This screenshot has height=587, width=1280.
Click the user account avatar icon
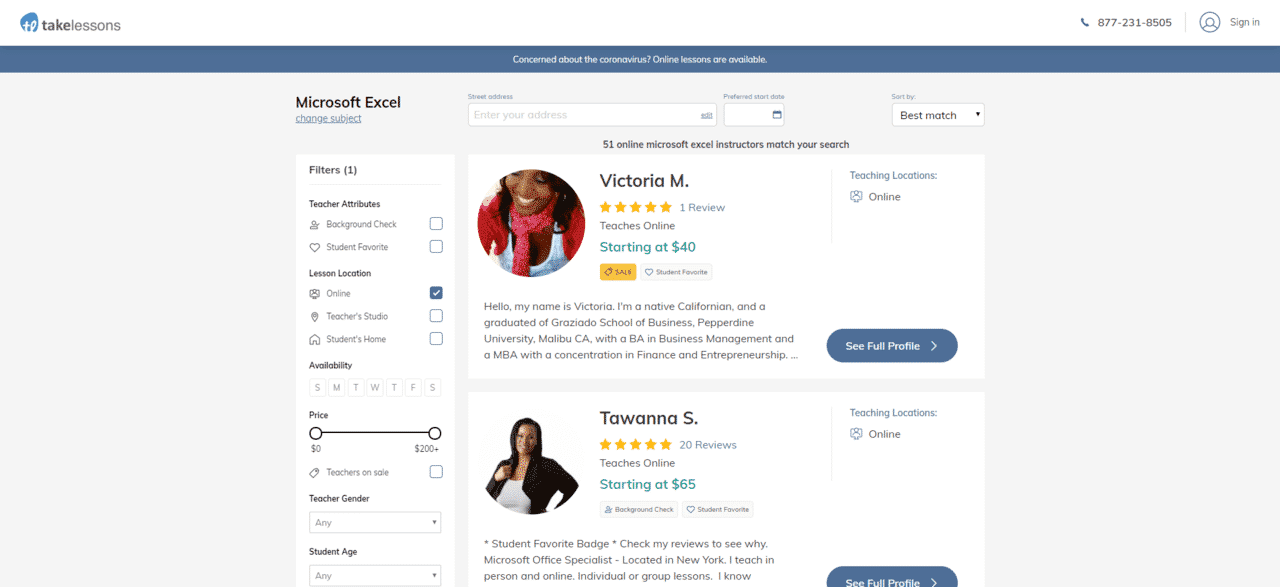pyautogui.click(x=1210, y=22)
